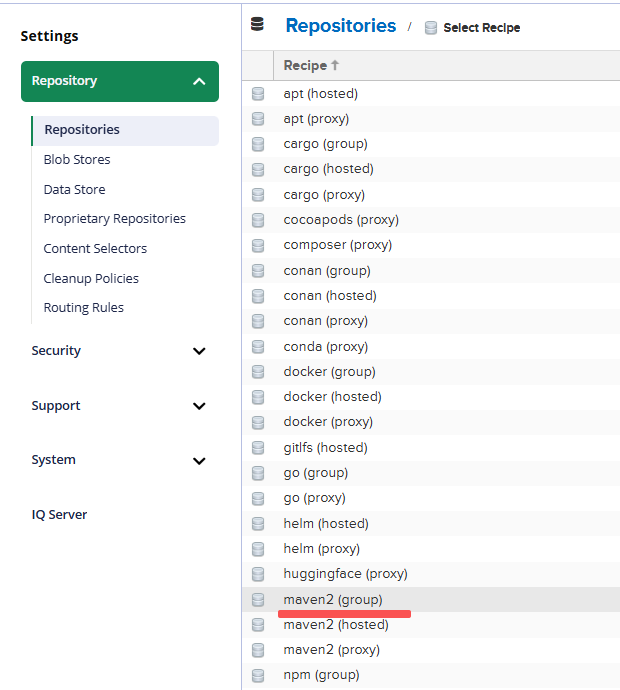Click the icon for composer (proxy)
This screenshot has height=690, width=620.
click(258, 245)
